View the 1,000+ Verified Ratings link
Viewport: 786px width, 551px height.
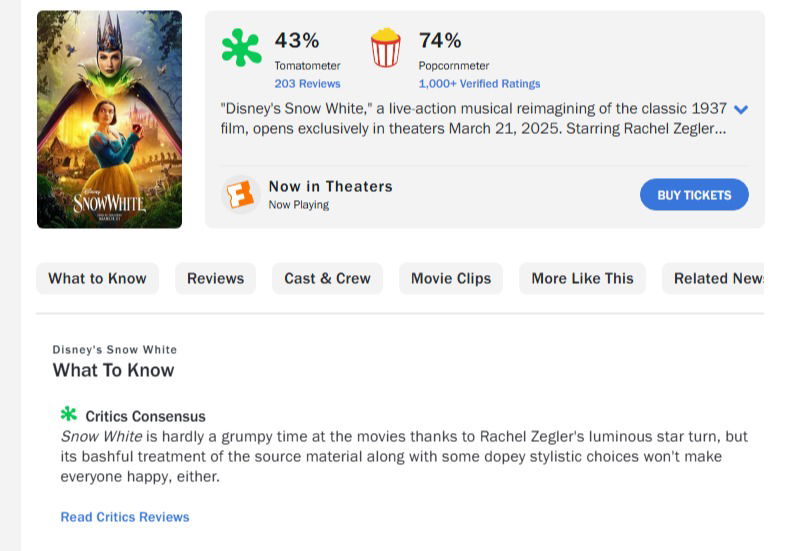coord(479,84)
